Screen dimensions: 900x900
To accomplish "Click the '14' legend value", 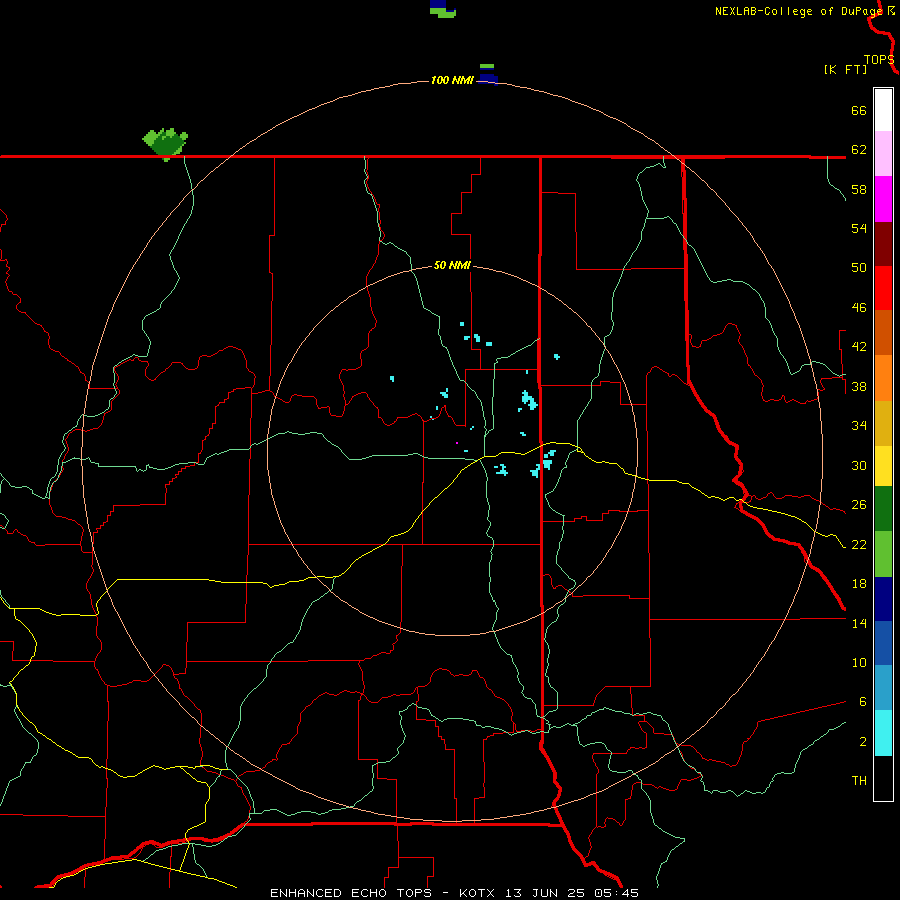I will [x=859, y=623].
